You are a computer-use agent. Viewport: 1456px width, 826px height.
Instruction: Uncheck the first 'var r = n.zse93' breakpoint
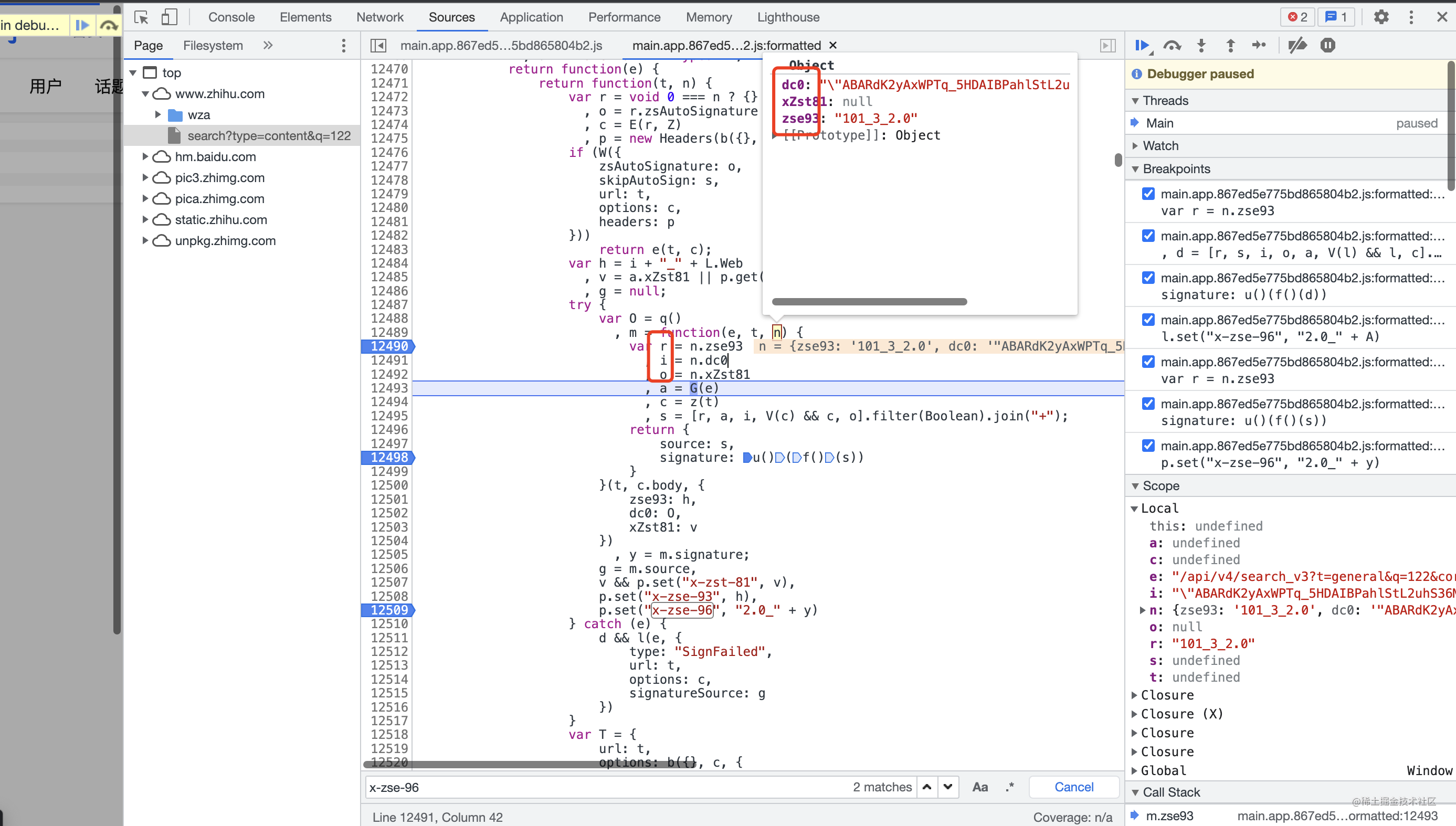[x=1148, y=194]
